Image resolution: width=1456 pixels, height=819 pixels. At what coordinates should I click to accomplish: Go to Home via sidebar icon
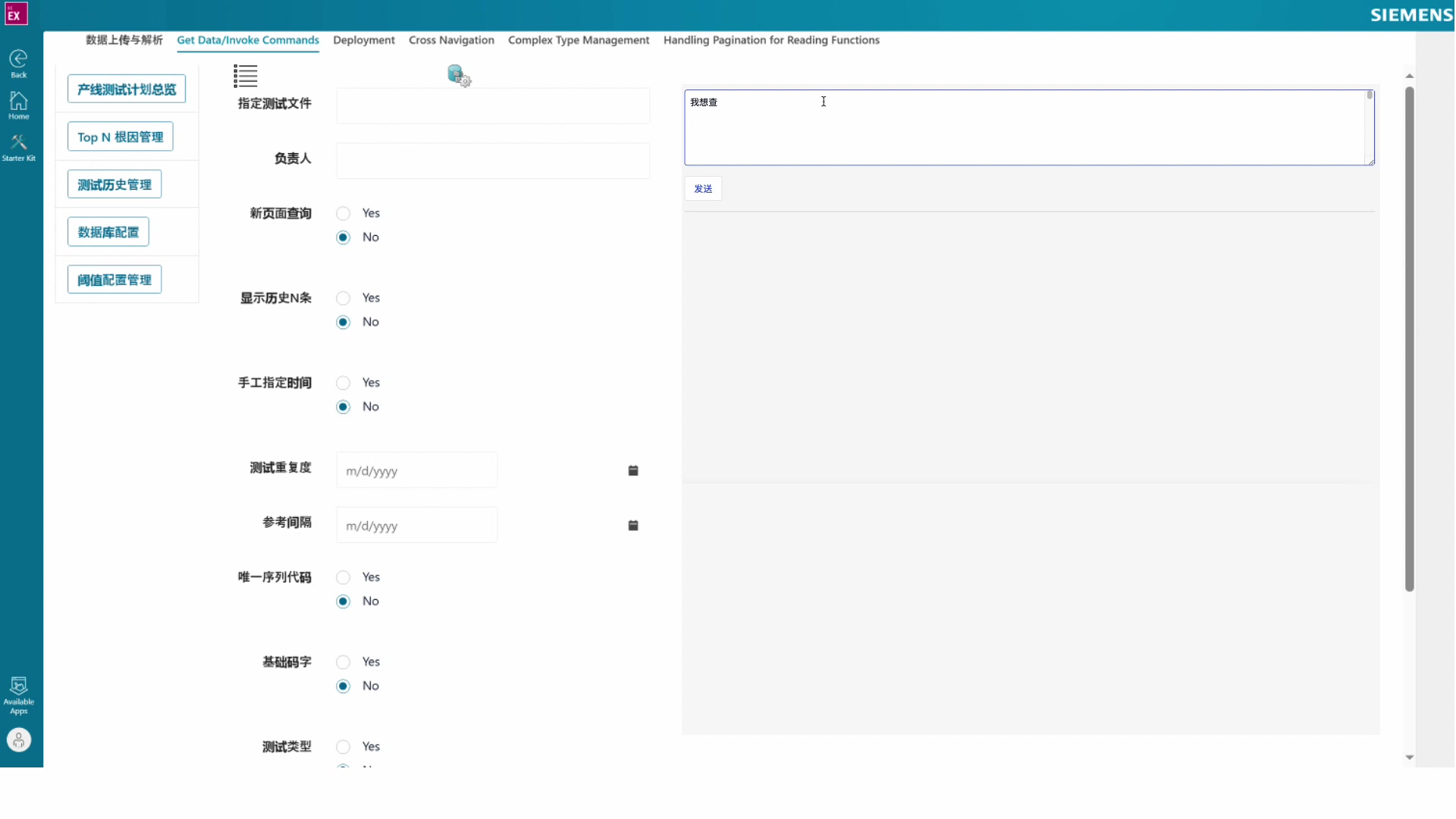click(x=18, y=102)
